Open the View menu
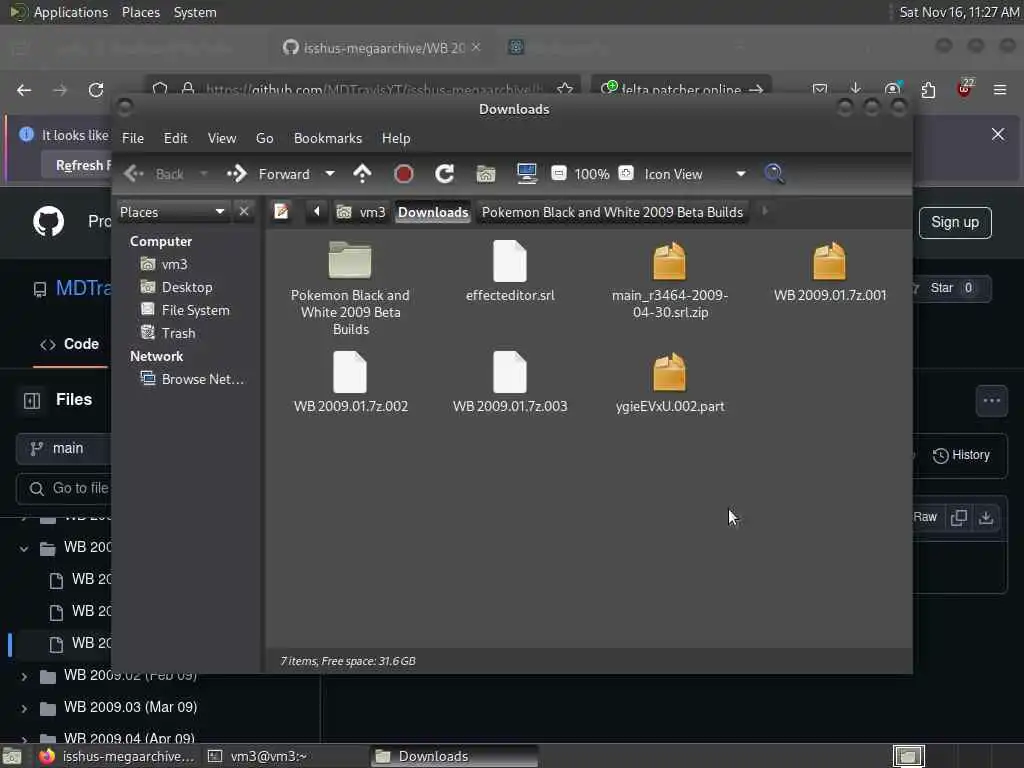1024x768 pixels. click(x=222, y=138)
